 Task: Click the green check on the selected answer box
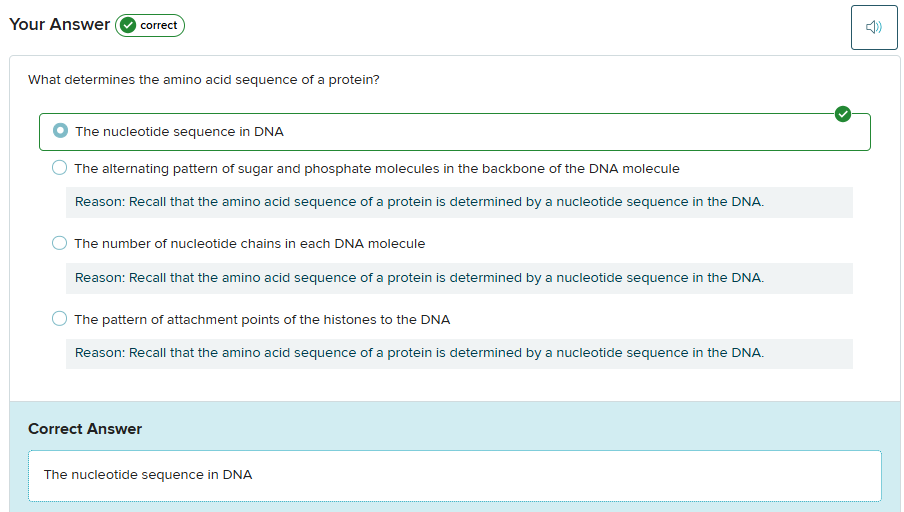(x=843, y=114)
